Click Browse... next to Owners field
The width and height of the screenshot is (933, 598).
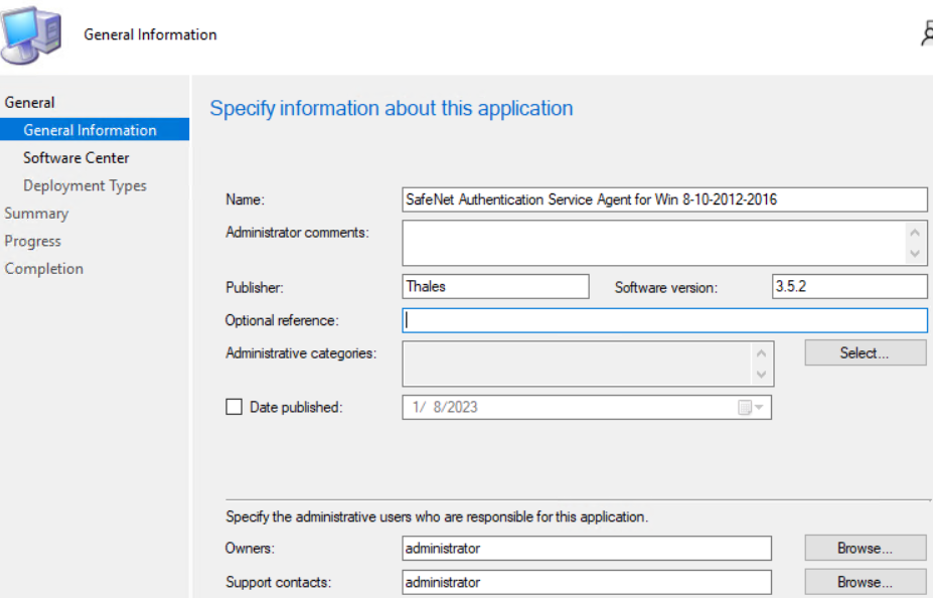click(865, 548)
